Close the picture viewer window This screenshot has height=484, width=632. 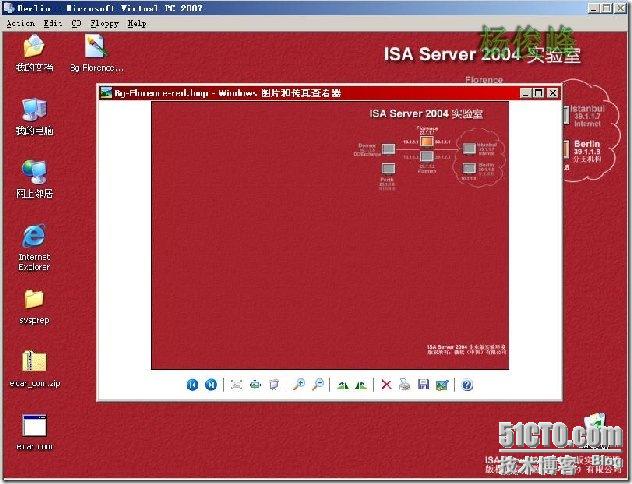553,93
